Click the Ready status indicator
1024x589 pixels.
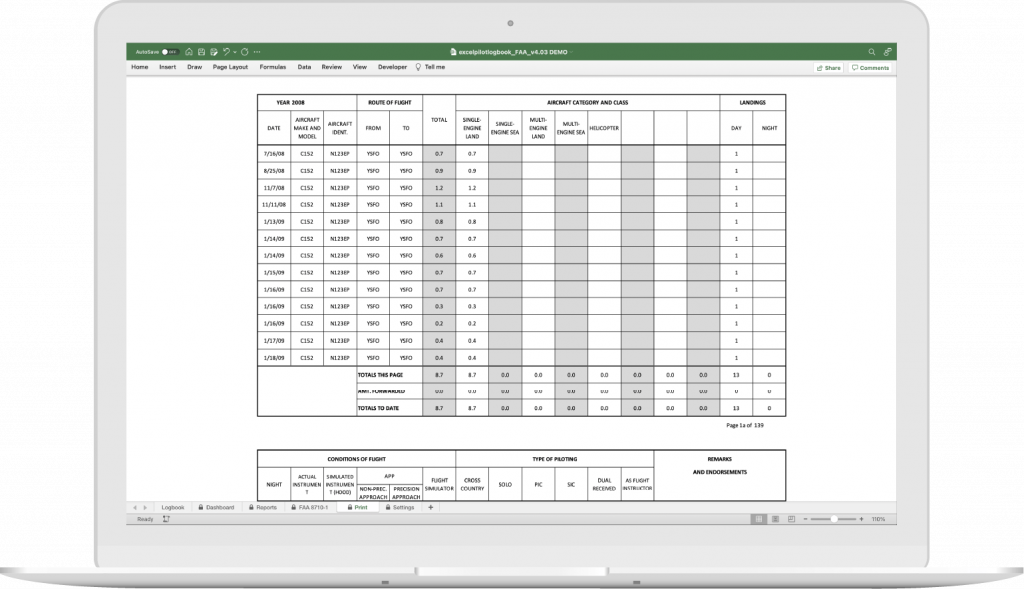[x=145, y=519]
